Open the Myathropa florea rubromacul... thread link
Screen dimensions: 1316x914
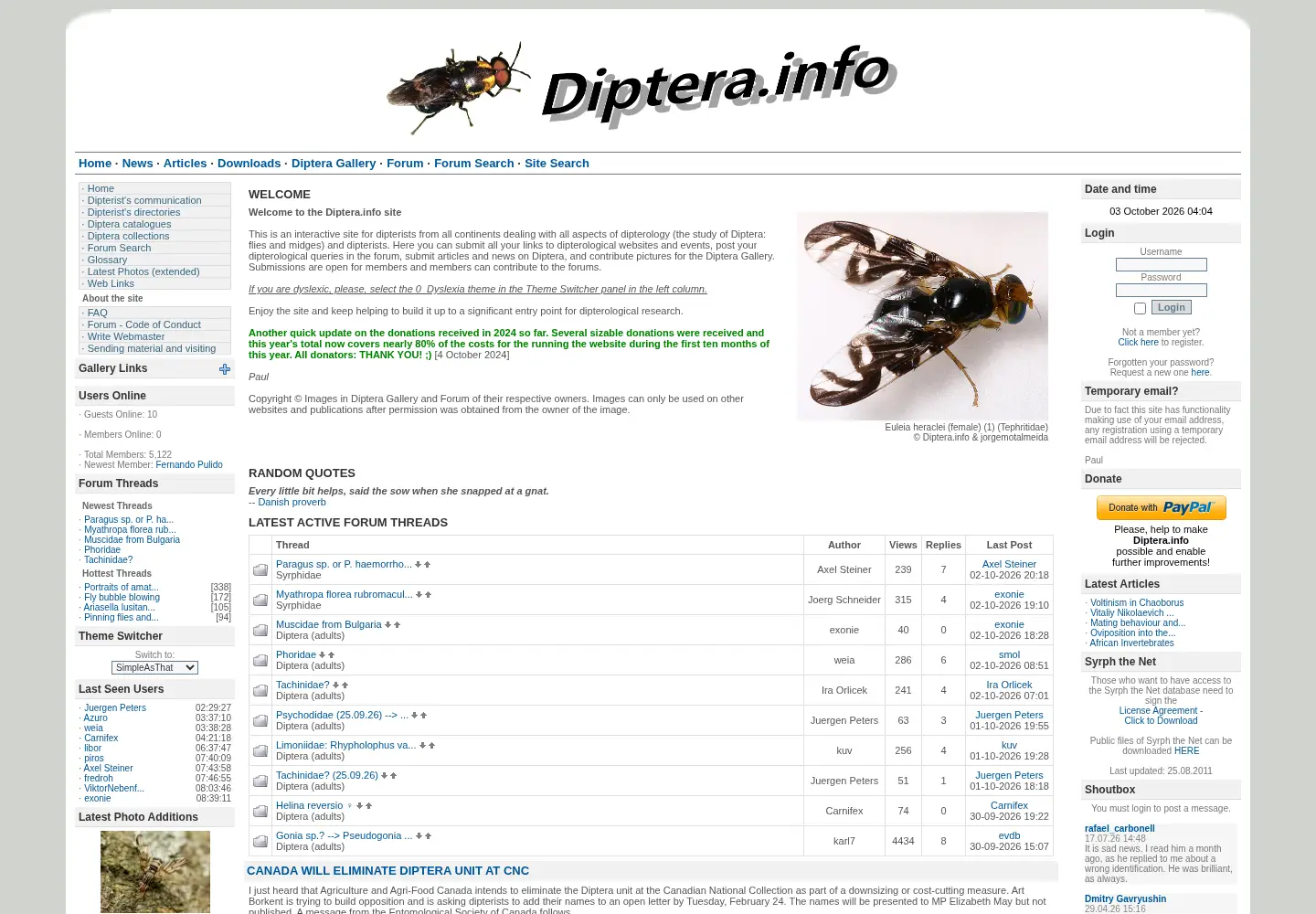click(x=345, y=594)
